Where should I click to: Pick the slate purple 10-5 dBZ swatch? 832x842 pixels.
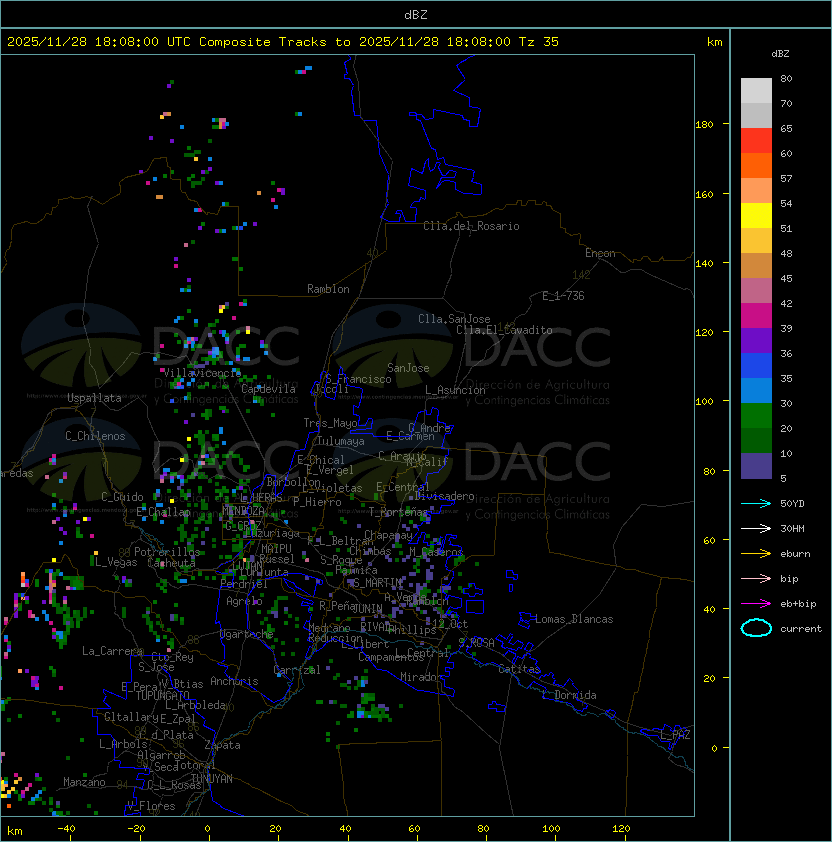coord(756,466)
